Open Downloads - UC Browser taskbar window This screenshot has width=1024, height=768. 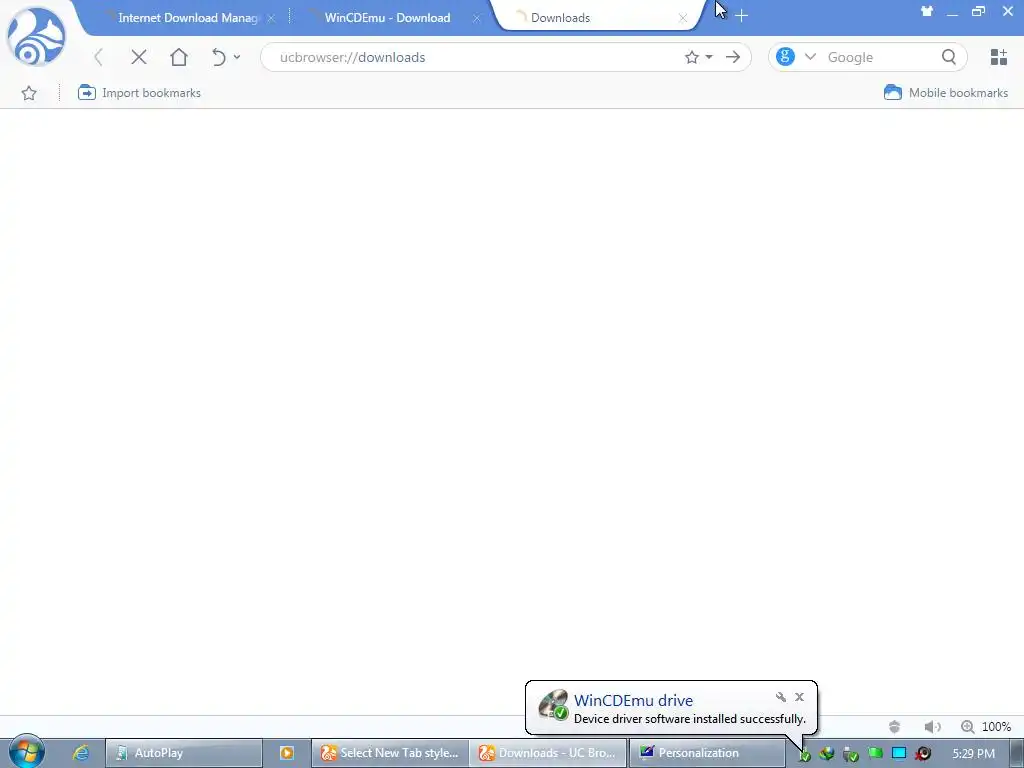coord(548,753)
